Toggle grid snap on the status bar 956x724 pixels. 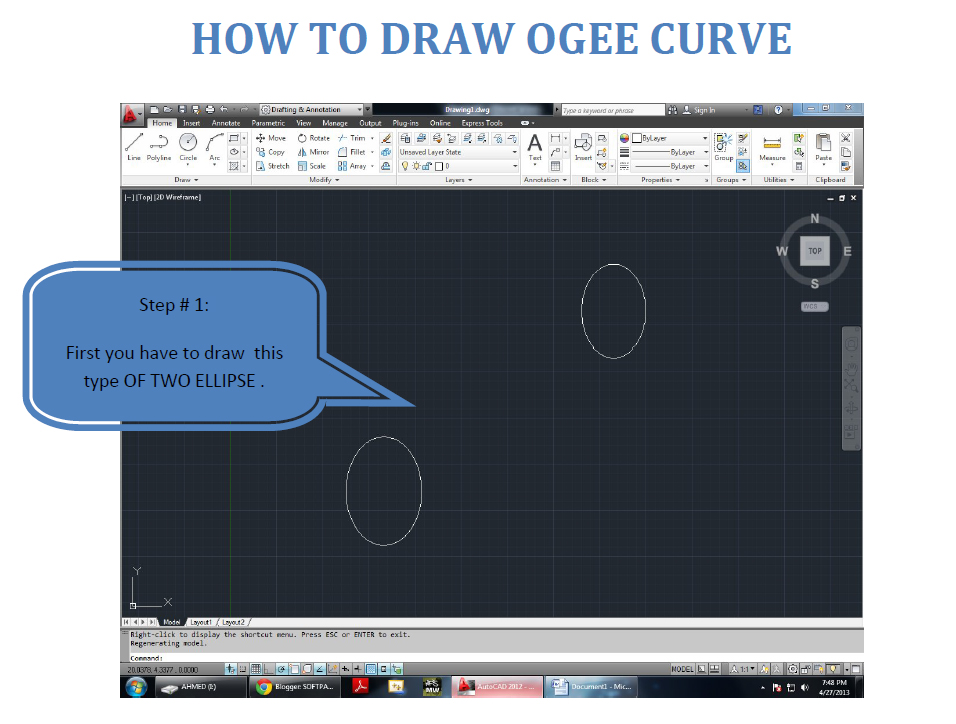tap(242, 669)
